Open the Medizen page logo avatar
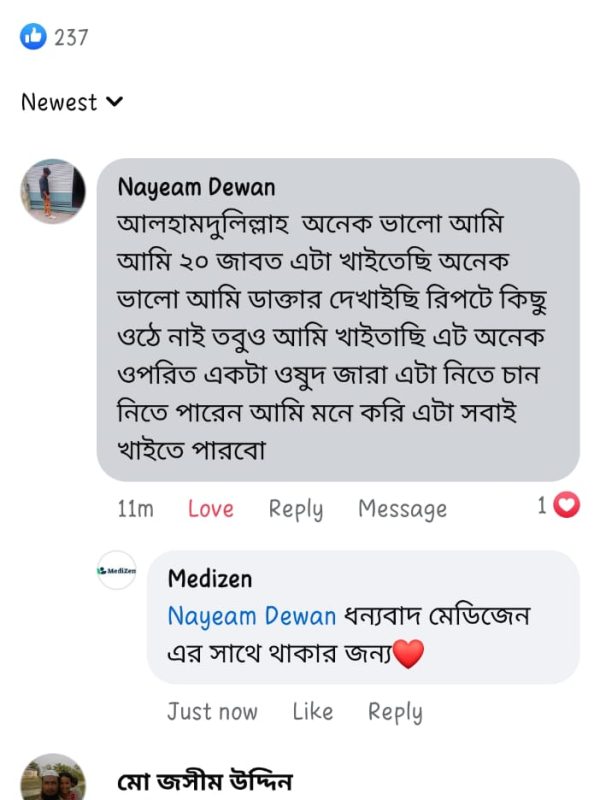 pyautogui.click(x=116, y=570)
